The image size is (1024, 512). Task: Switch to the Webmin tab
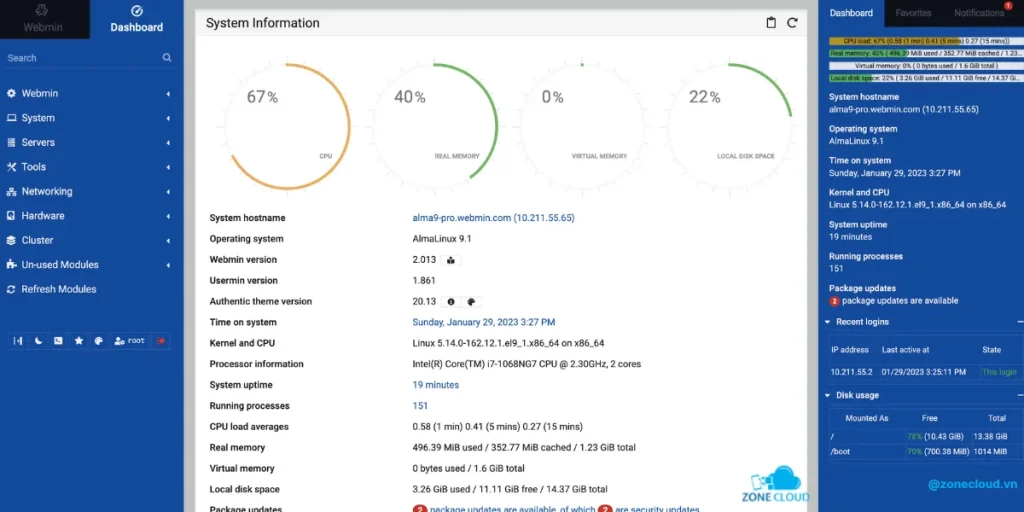(x=42, y=20)
